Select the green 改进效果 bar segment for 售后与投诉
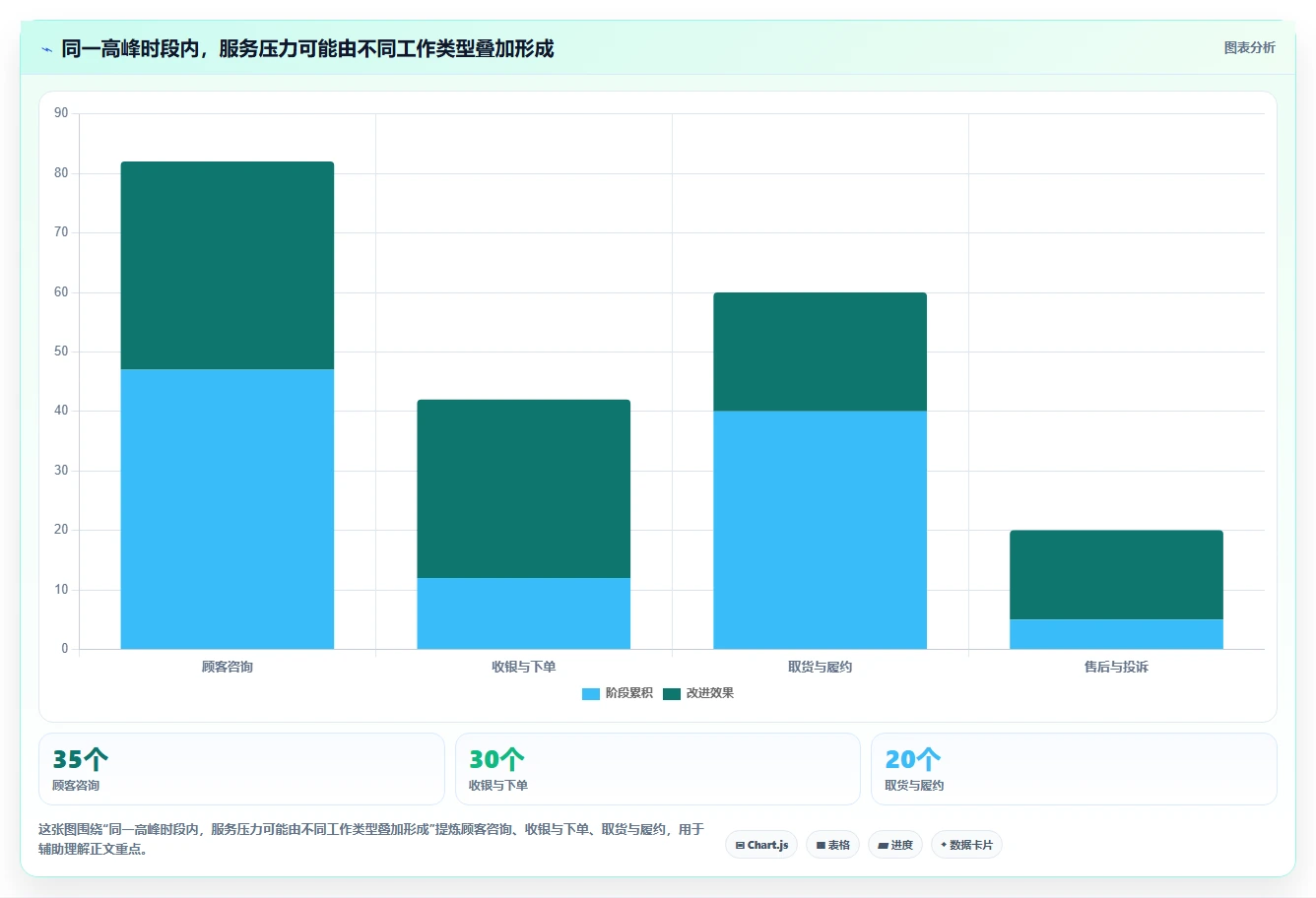 (x=1117, y=575)
